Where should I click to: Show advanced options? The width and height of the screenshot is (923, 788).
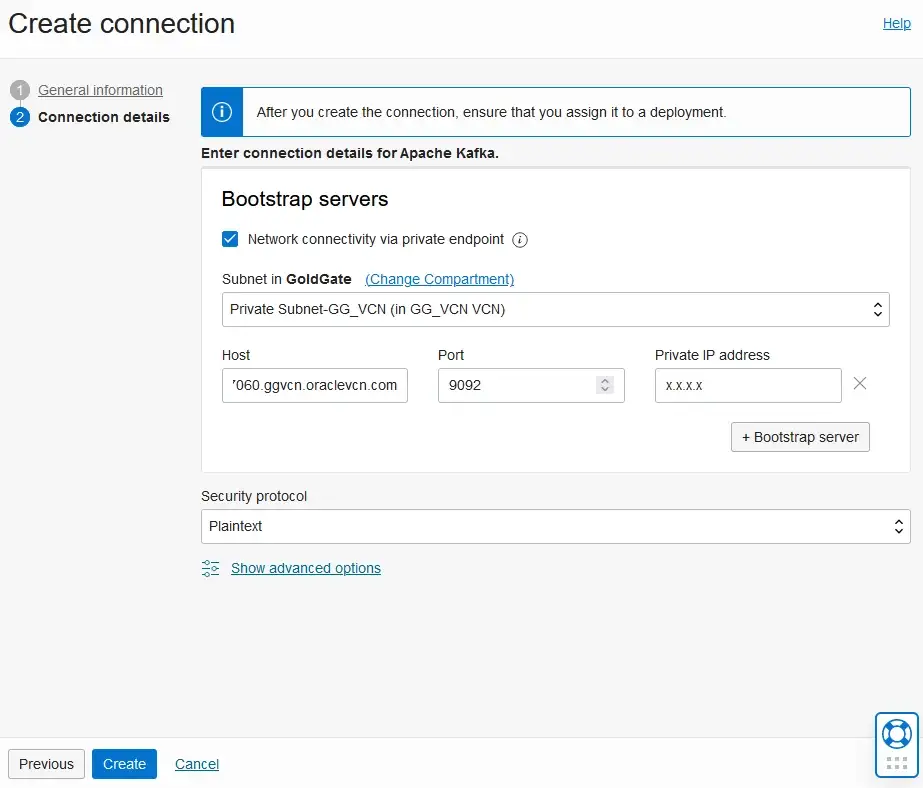point(305,568)
